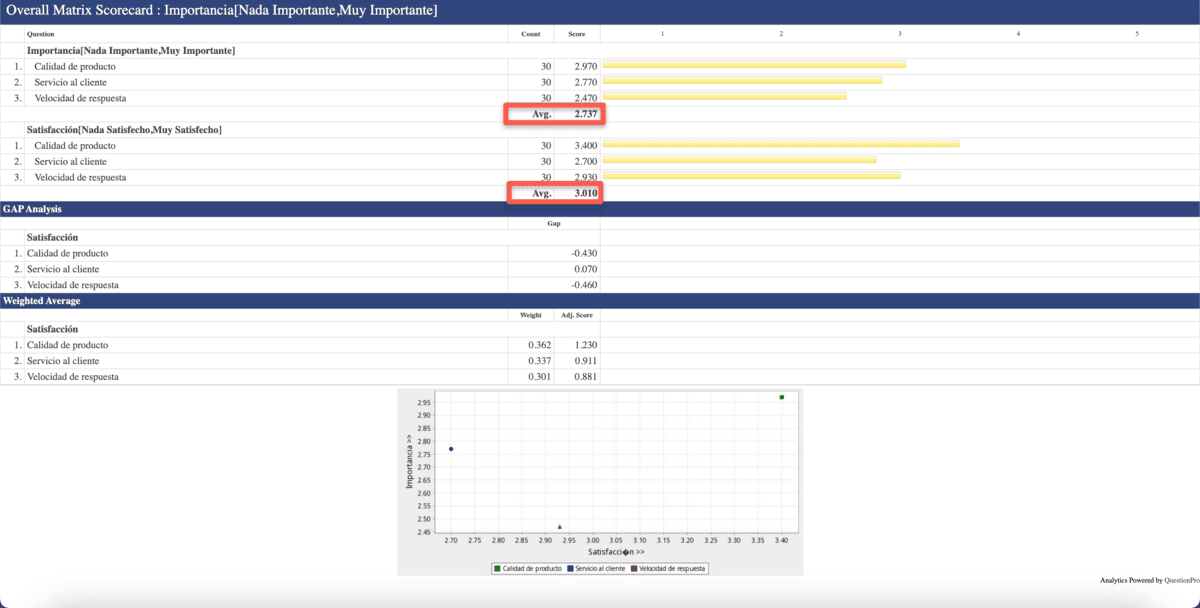Image resolution: width=1200 pixels, height=608 pixels.
Task: Click the bold Satisfacción[Nada Satisfecho,Muy Satisfecho] group heading
Action: click(x=124, y=130)
